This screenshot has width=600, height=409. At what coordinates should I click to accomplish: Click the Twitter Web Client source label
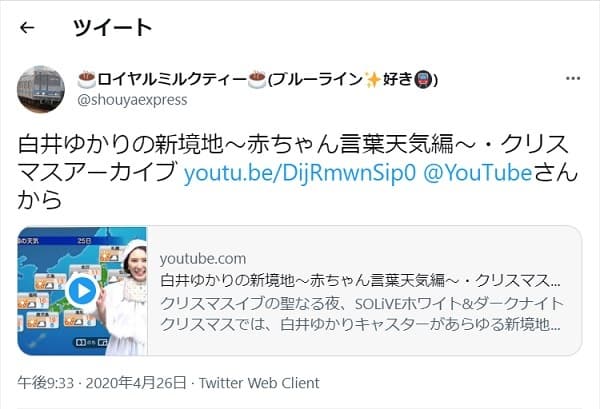259,383
